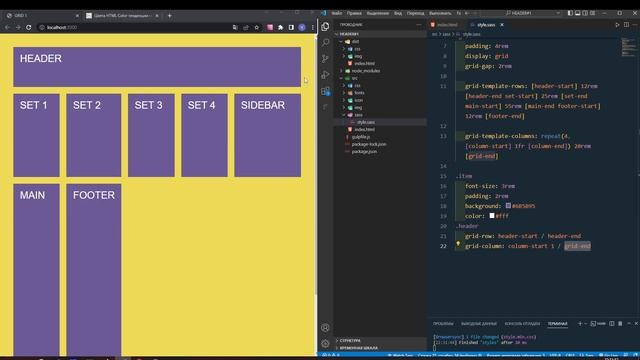Click the Run file play icon in editor
This screenshot has height=360, width=640.
(x=617, y=25)
